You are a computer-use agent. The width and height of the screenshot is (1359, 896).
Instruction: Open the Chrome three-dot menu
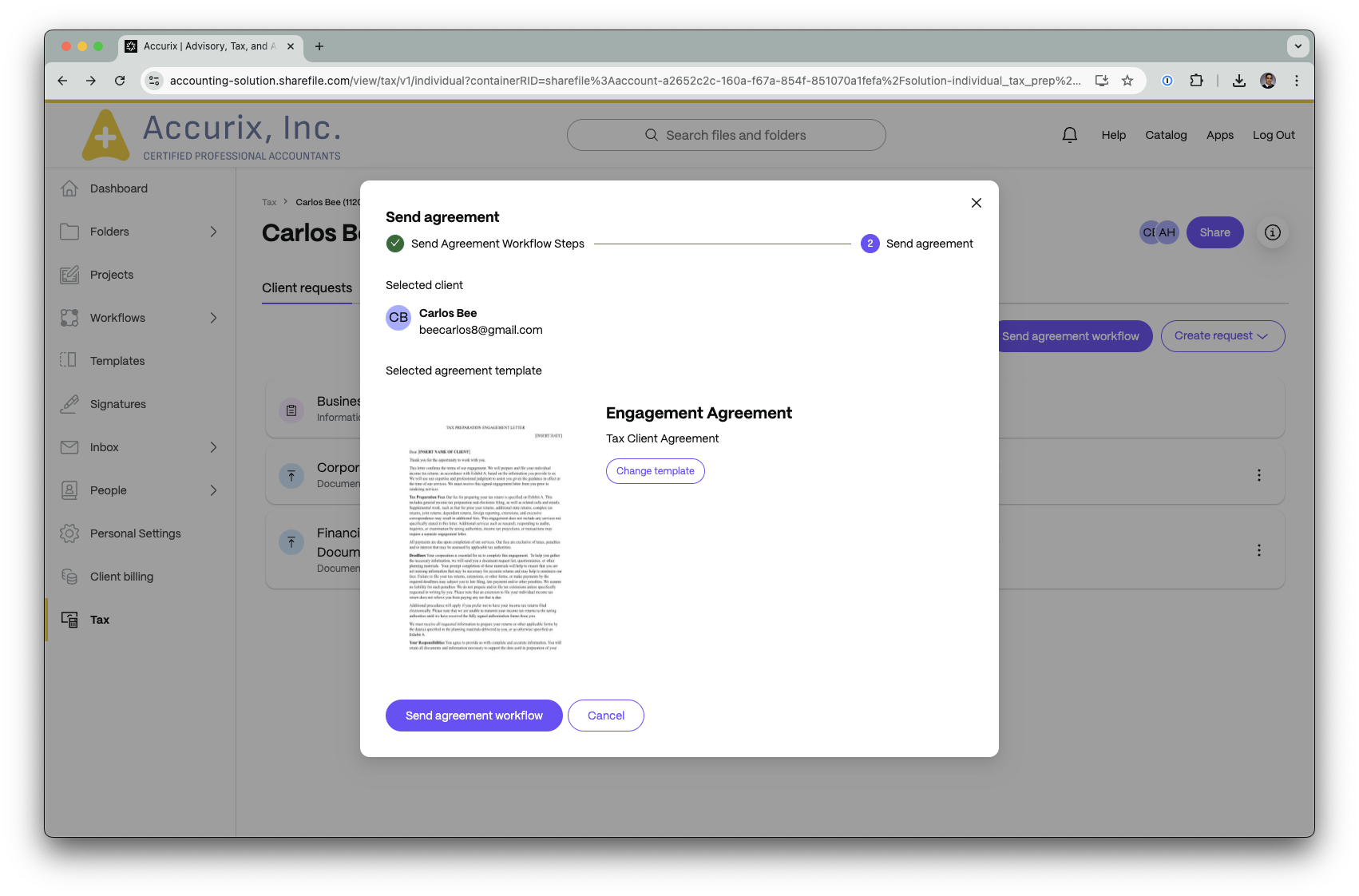[1297, 81]
